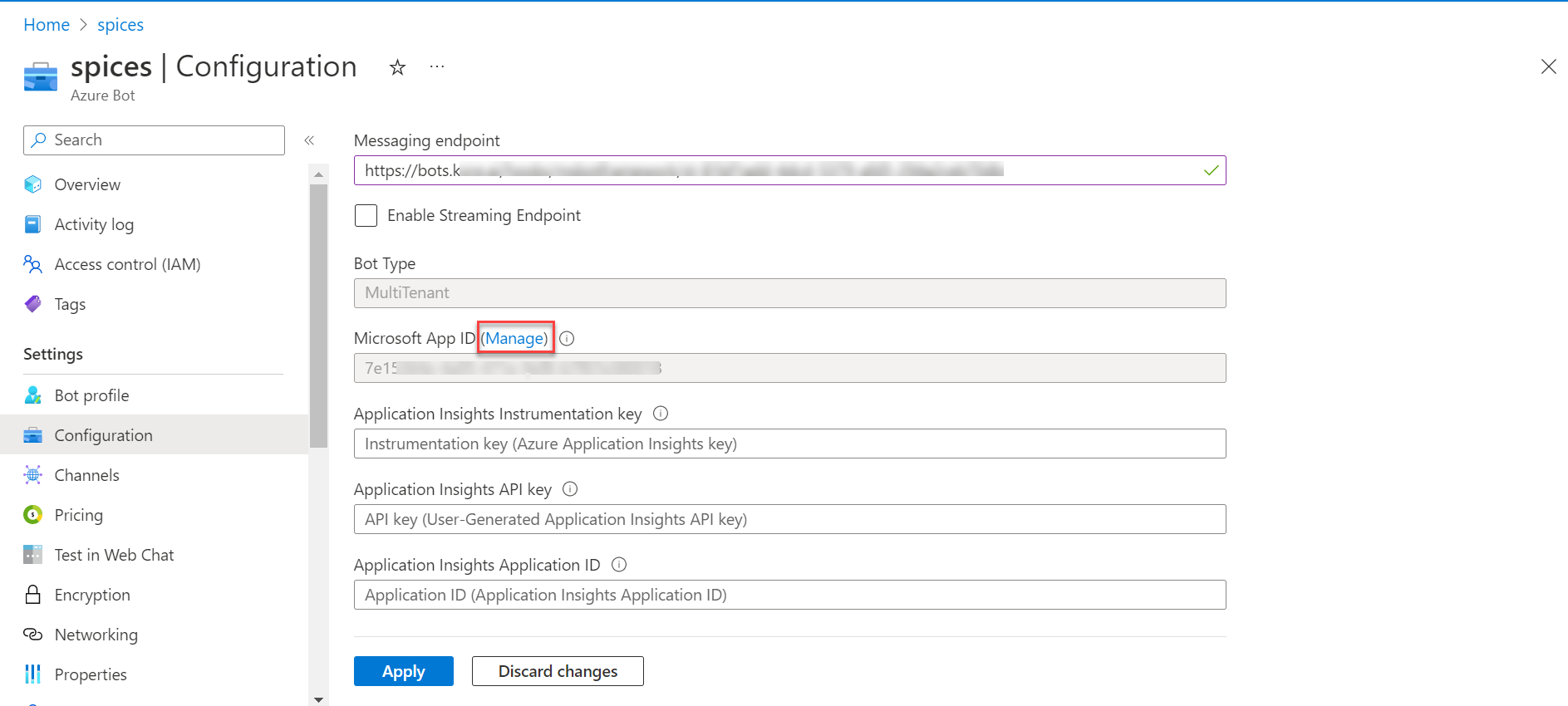The image size is (1568, 706).
Task: Click the Channels icon
Action: point(33,475)
